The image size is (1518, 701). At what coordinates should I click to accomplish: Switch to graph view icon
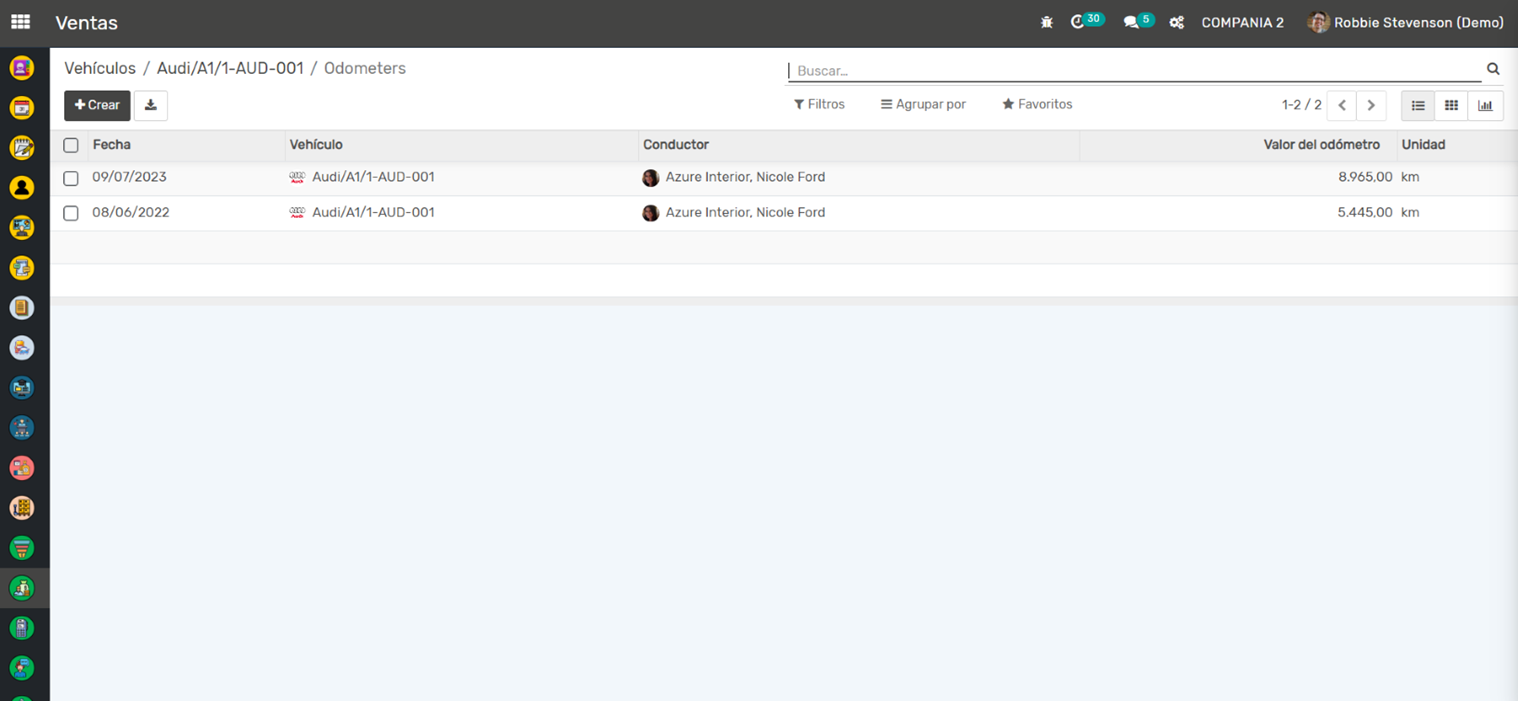(1485, 105)
